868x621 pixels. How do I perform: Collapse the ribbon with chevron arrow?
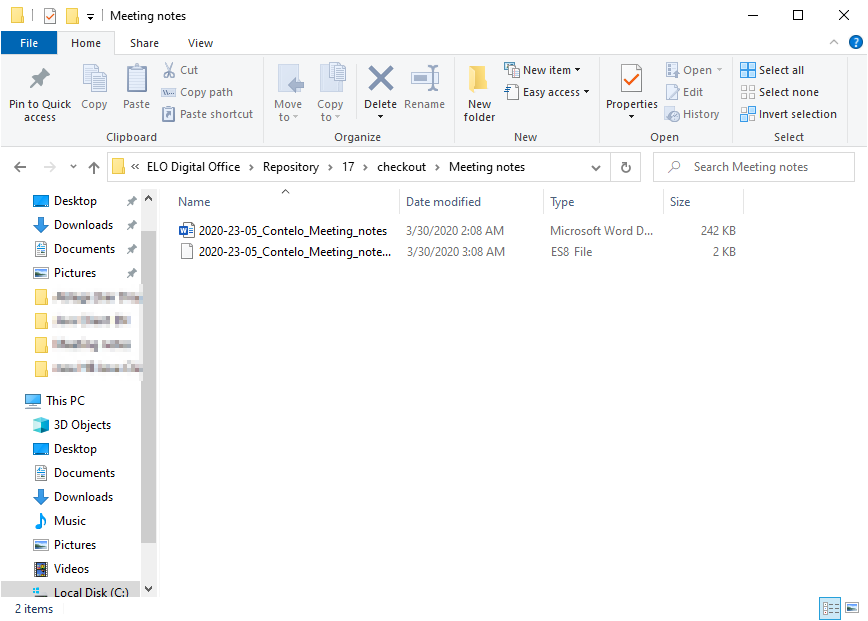click(x=830, y=43)
